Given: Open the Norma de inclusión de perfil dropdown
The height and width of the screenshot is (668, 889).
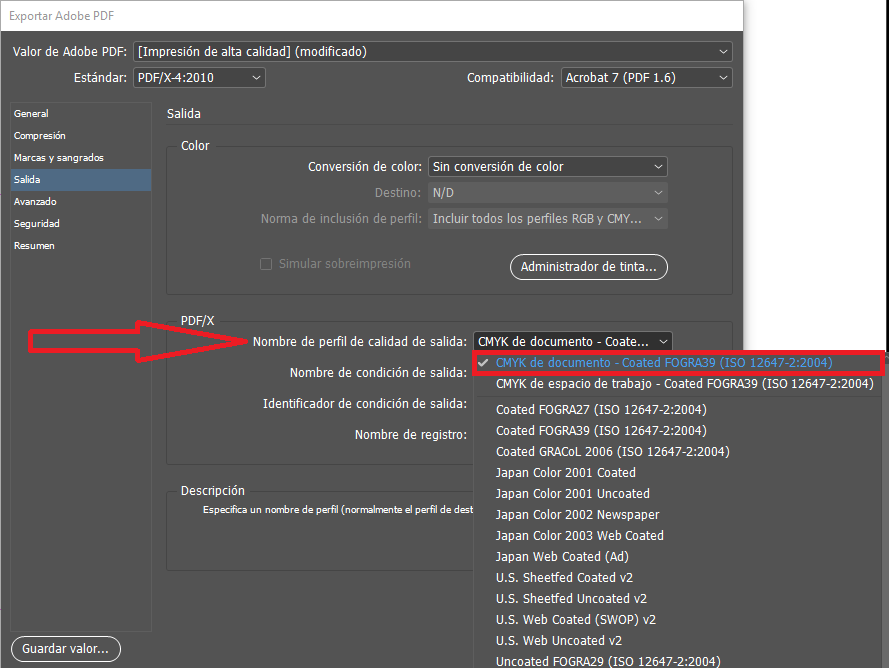Looking at the screenshot, I should [548, 219].
